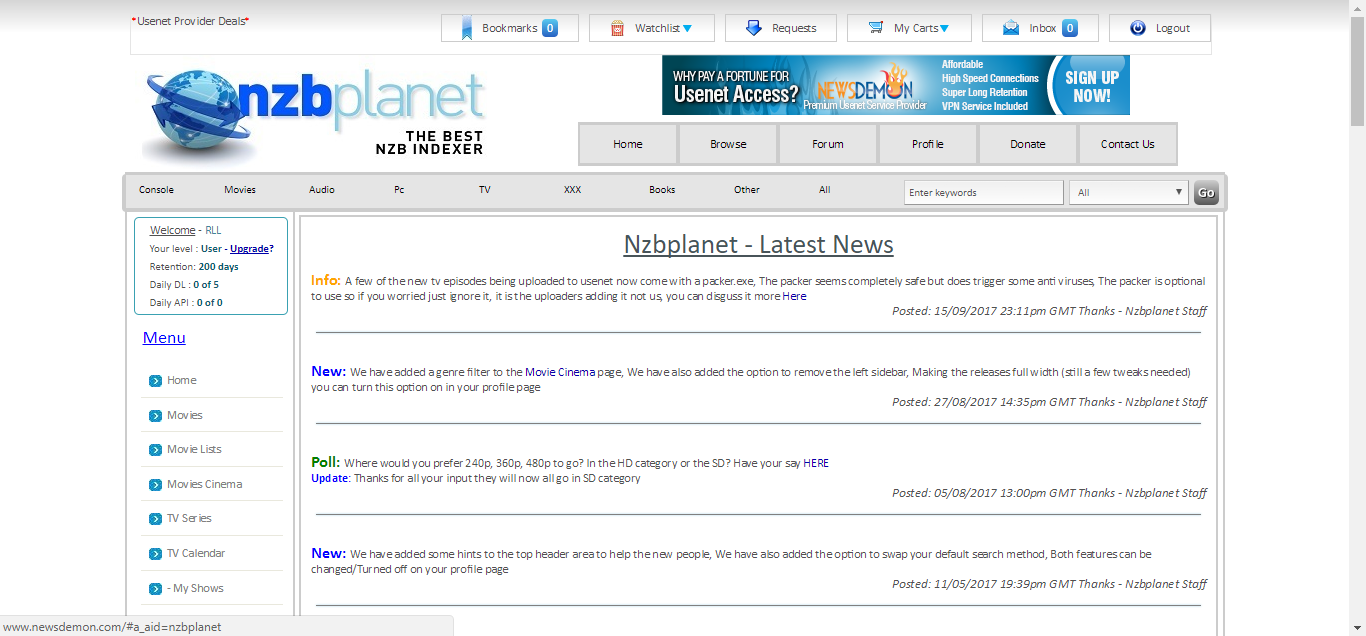Open the Donate navigation tab
The height and width of the screenshot is (636, 1366).
tap(1028, 144)
